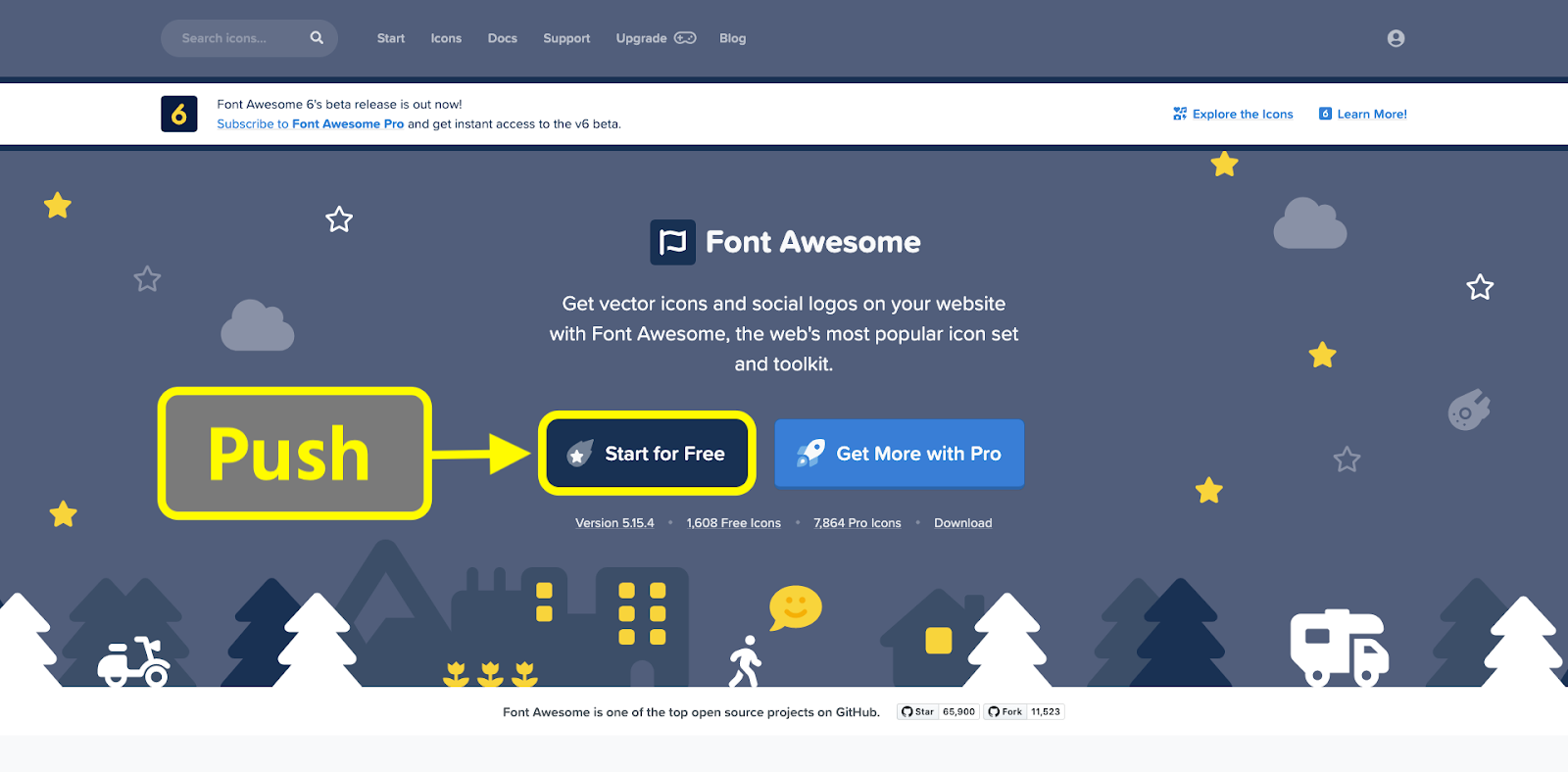Click the 11,523 fork count
1568x772 pixels.
pyautogui.click(x=1046, y=712)
